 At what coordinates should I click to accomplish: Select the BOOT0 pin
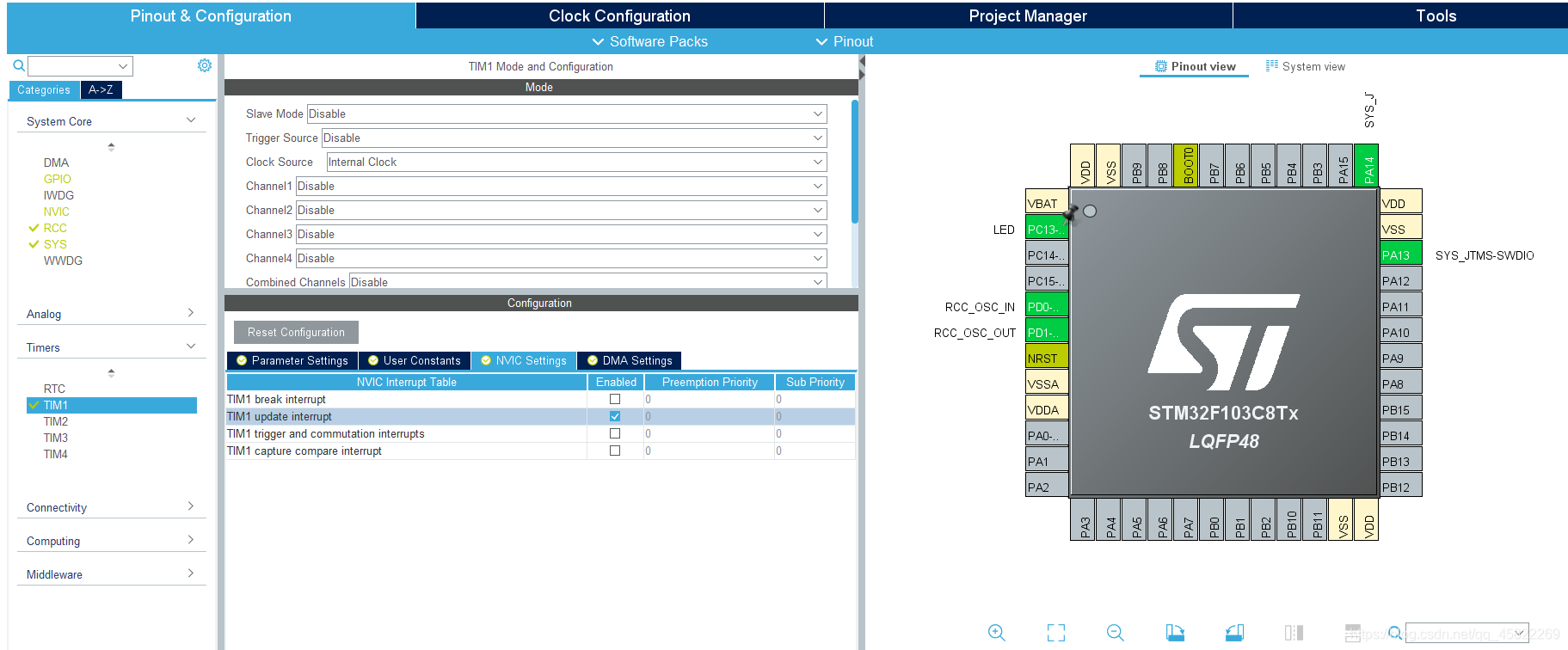1186,165
